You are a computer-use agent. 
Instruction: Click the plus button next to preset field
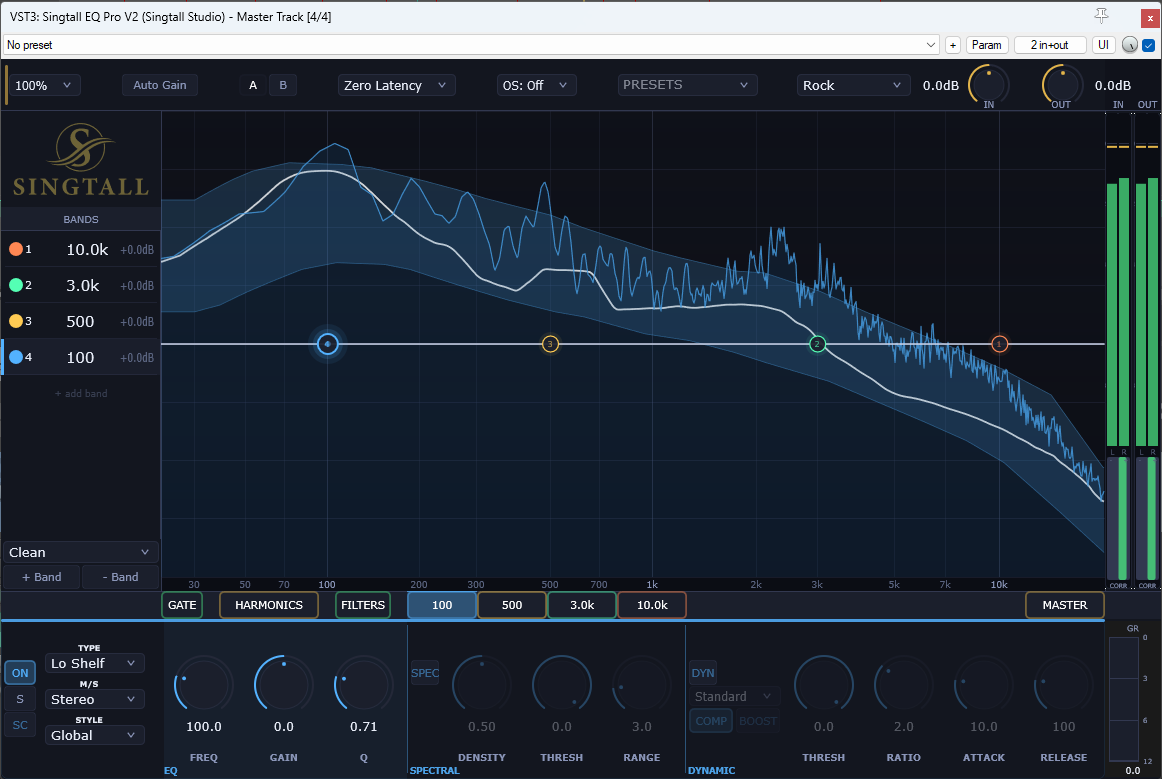953,45
